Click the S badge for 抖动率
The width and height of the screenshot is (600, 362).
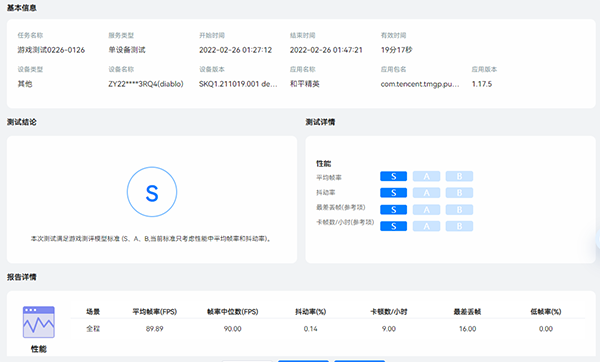point(393,192)
